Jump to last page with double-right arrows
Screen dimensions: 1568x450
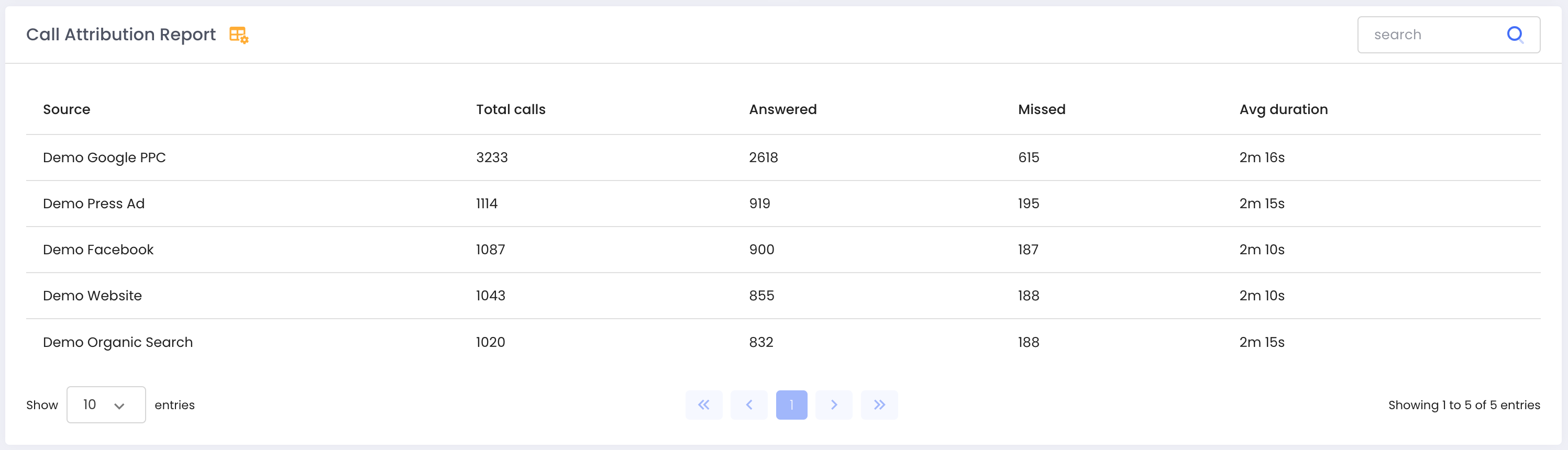pos(879,405)
